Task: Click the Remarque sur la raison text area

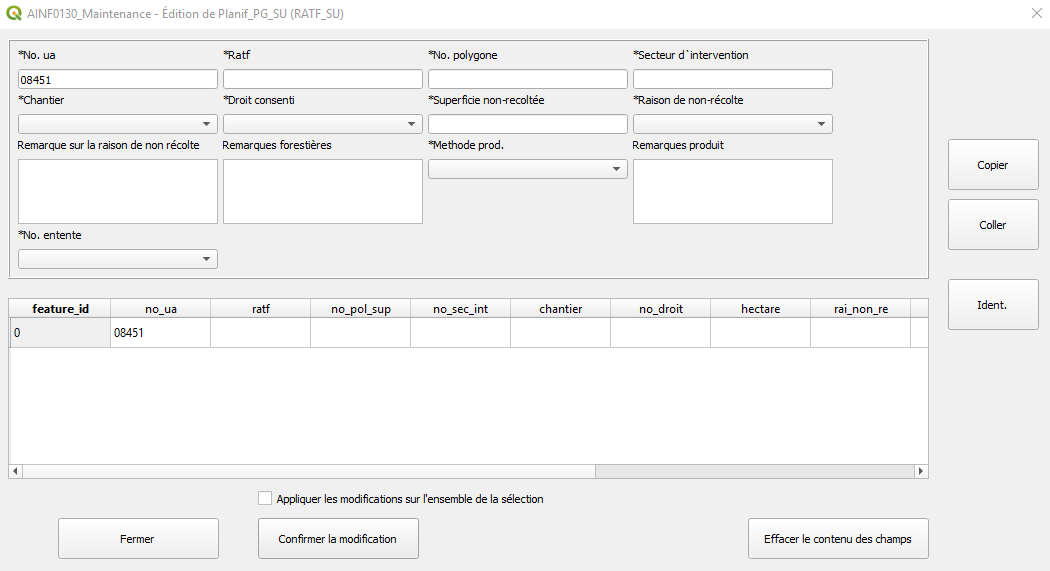Action: point(118,191)
